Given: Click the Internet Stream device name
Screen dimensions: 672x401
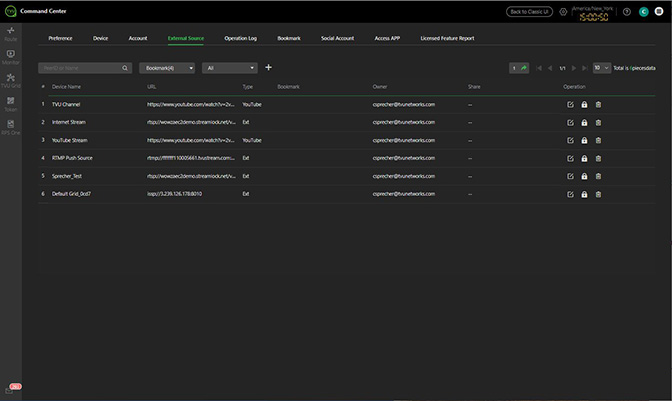Looking at the screenshot, I should (69, 122).
